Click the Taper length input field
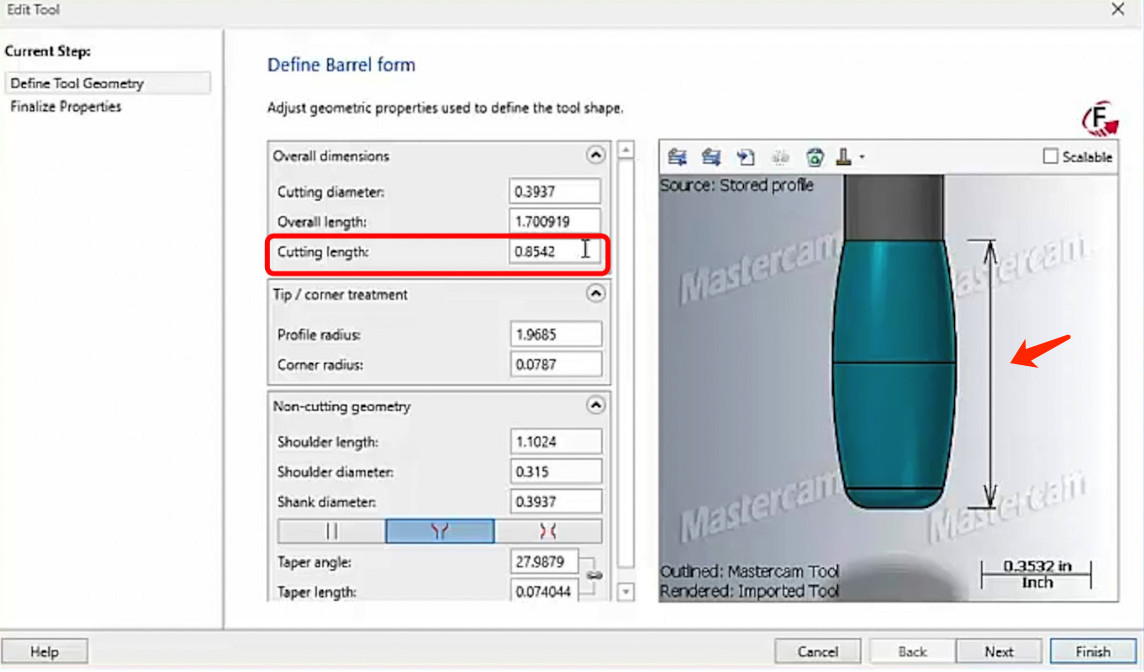Image resolution: width=1144 pixels, height=672 pixels. coord(544,592)
